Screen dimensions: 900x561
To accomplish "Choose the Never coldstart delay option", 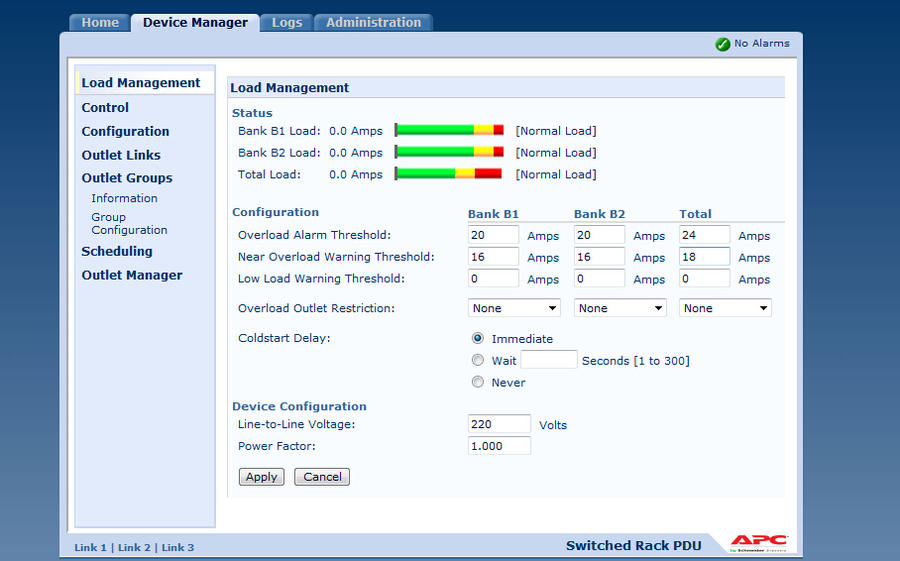I will click(x=478, y=382).
